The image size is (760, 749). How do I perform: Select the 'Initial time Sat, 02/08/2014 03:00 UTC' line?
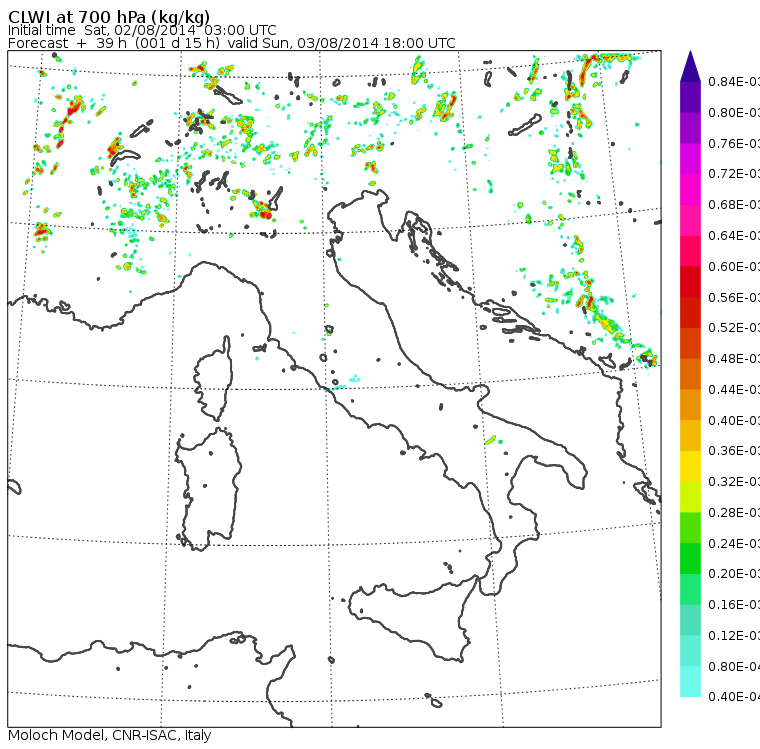click(x=142, y=31)
